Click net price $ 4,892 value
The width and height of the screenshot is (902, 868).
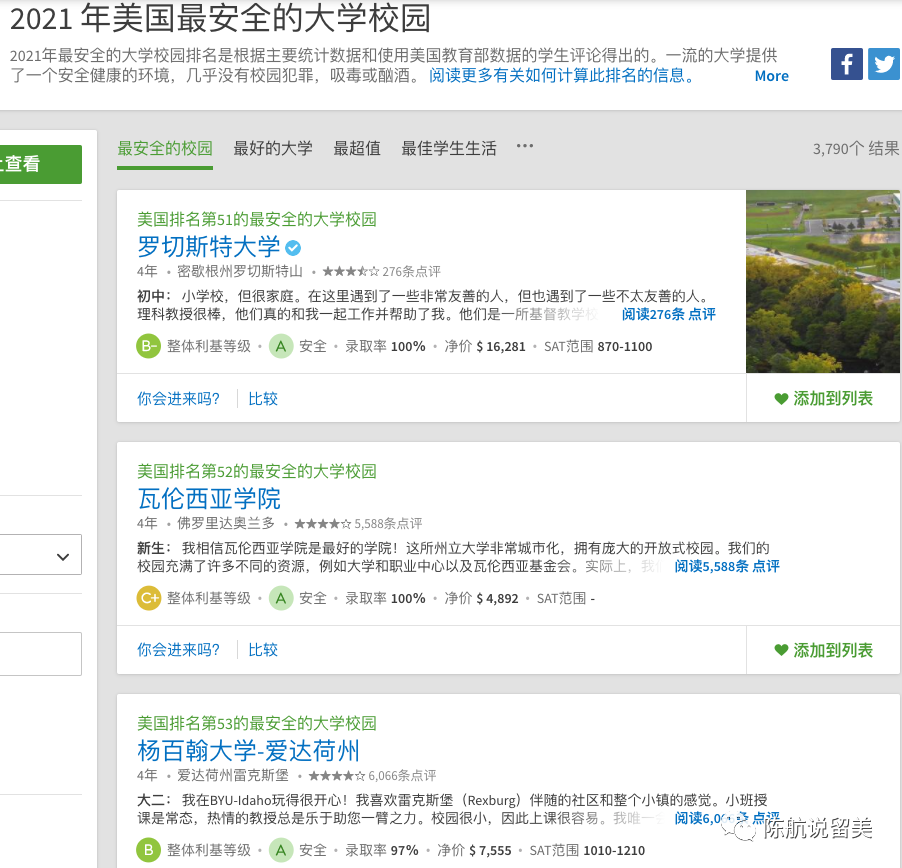pyautogui.click(x=497, y=599)
